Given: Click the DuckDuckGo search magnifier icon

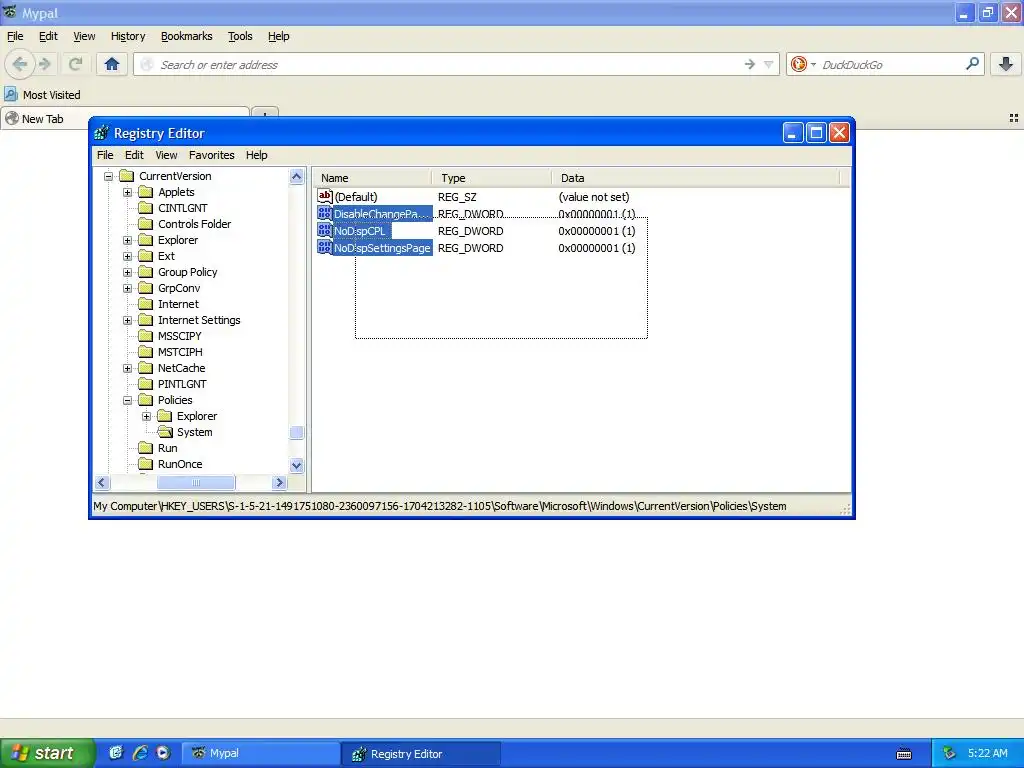Looking at the screenshot, I should point(972,64).
